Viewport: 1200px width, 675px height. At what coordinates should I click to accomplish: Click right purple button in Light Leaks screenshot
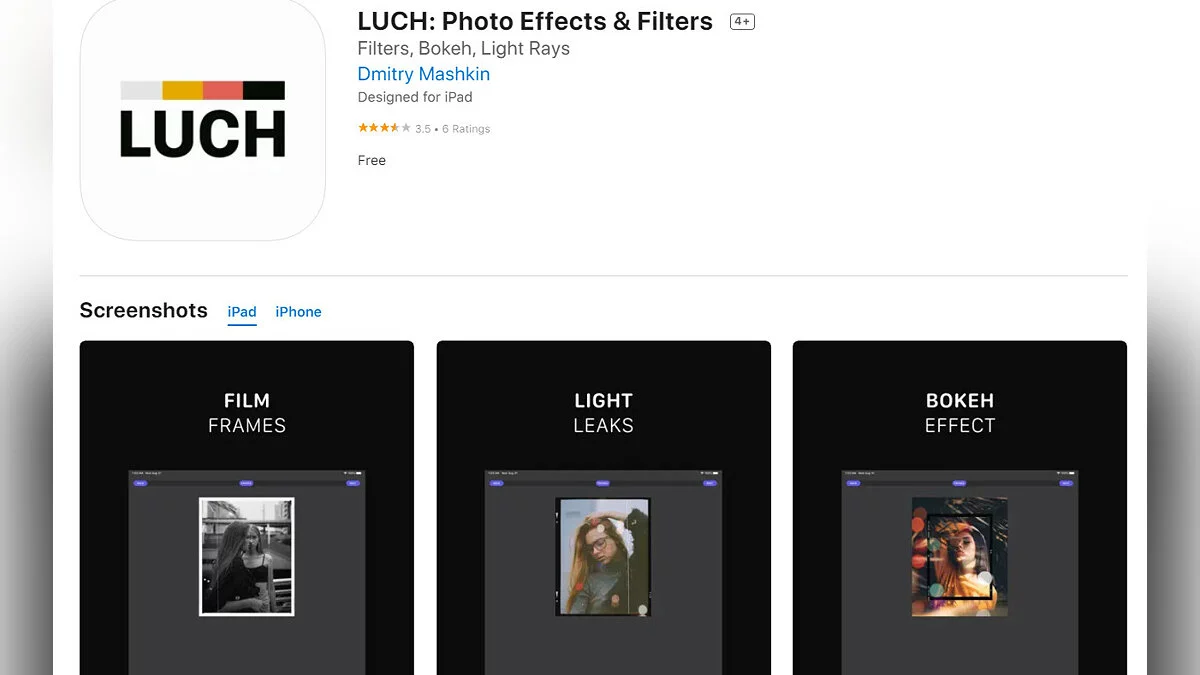click(x=710, y=483)
